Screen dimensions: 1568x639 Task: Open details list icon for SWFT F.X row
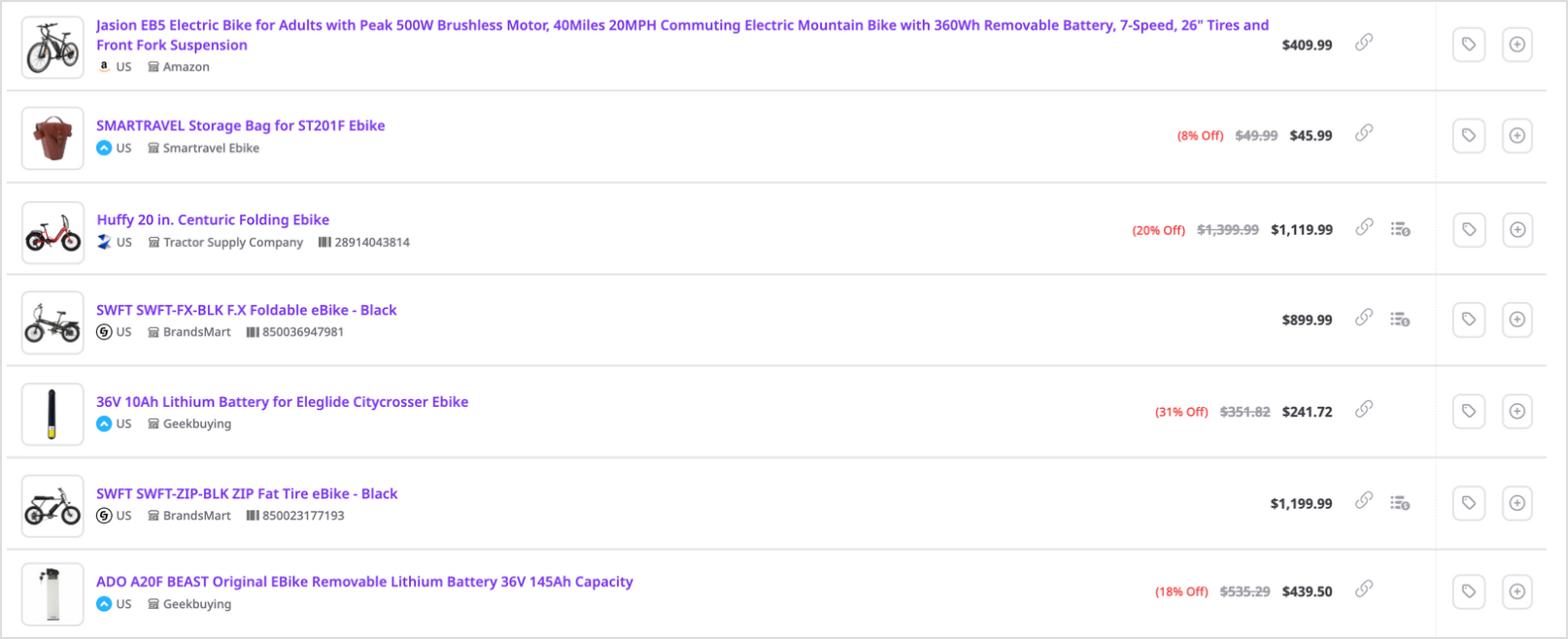pyautogui.click(x=1400, y=319)
